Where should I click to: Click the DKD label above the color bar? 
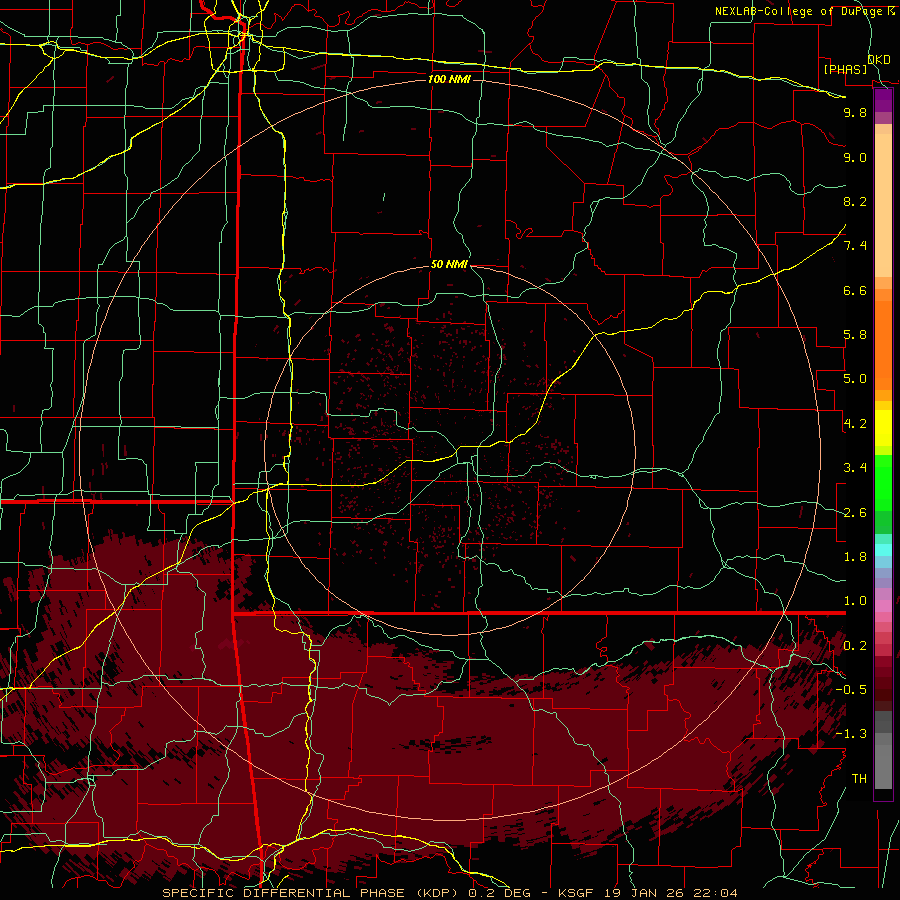[x=879, y=60]
